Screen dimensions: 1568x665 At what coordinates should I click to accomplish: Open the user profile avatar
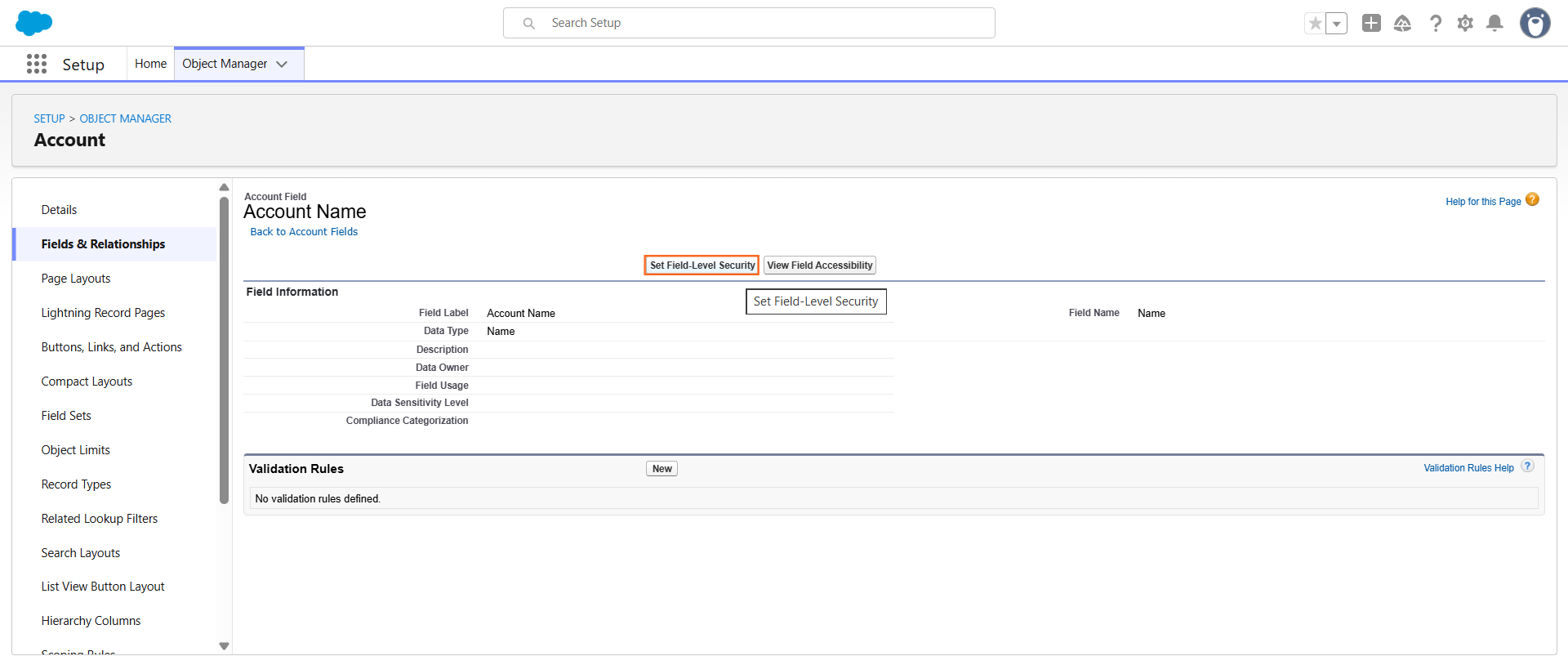coord(1535,23)
